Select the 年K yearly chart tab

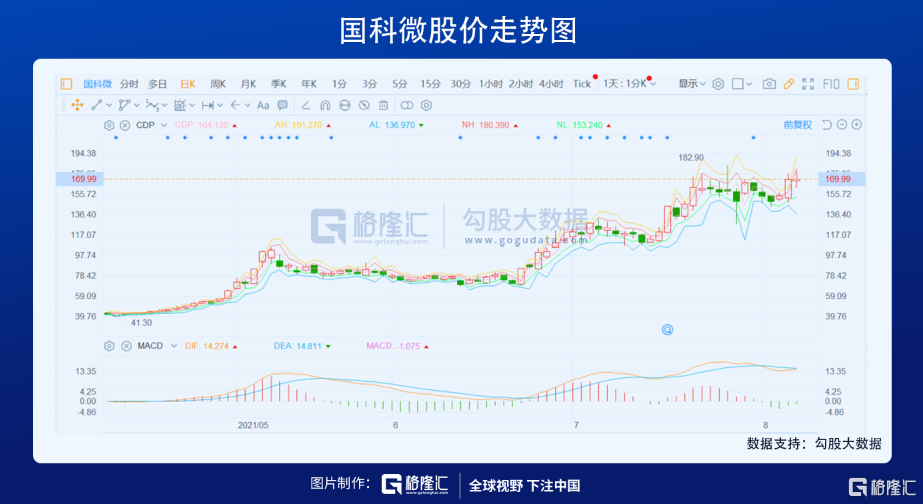click(x=309, y=84)
